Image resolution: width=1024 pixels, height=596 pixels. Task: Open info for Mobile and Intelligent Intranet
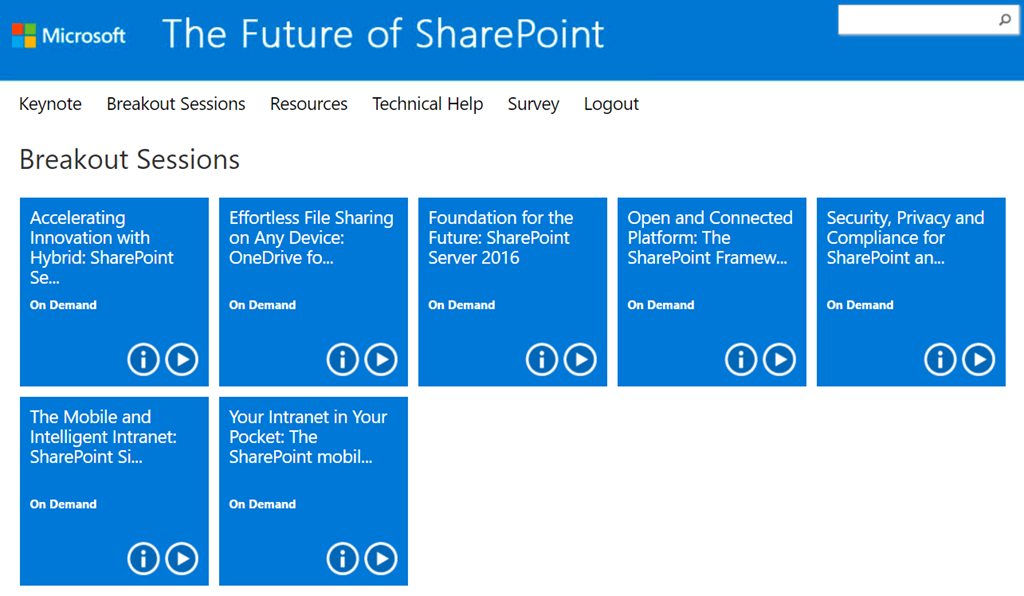tap(143, 558)
